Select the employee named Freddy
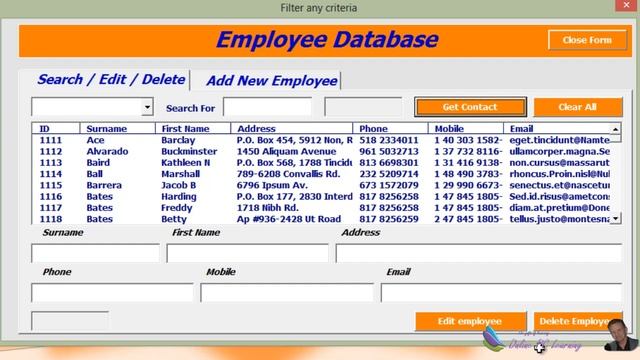 [176, 208]
